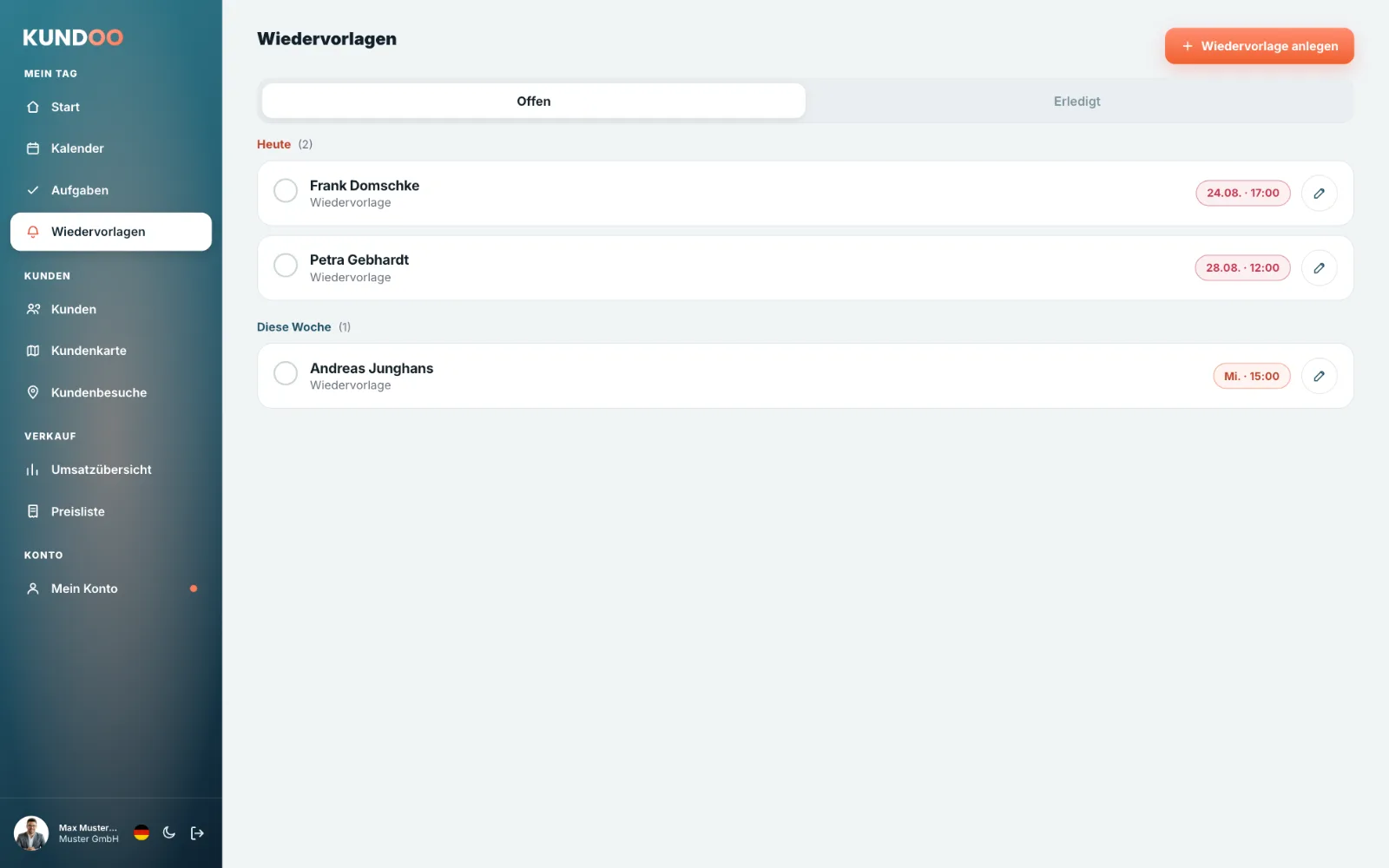Mark Andreas Junghans reminder as done
This screenshot has height=868, width=1389.
[x=286, y=373]
